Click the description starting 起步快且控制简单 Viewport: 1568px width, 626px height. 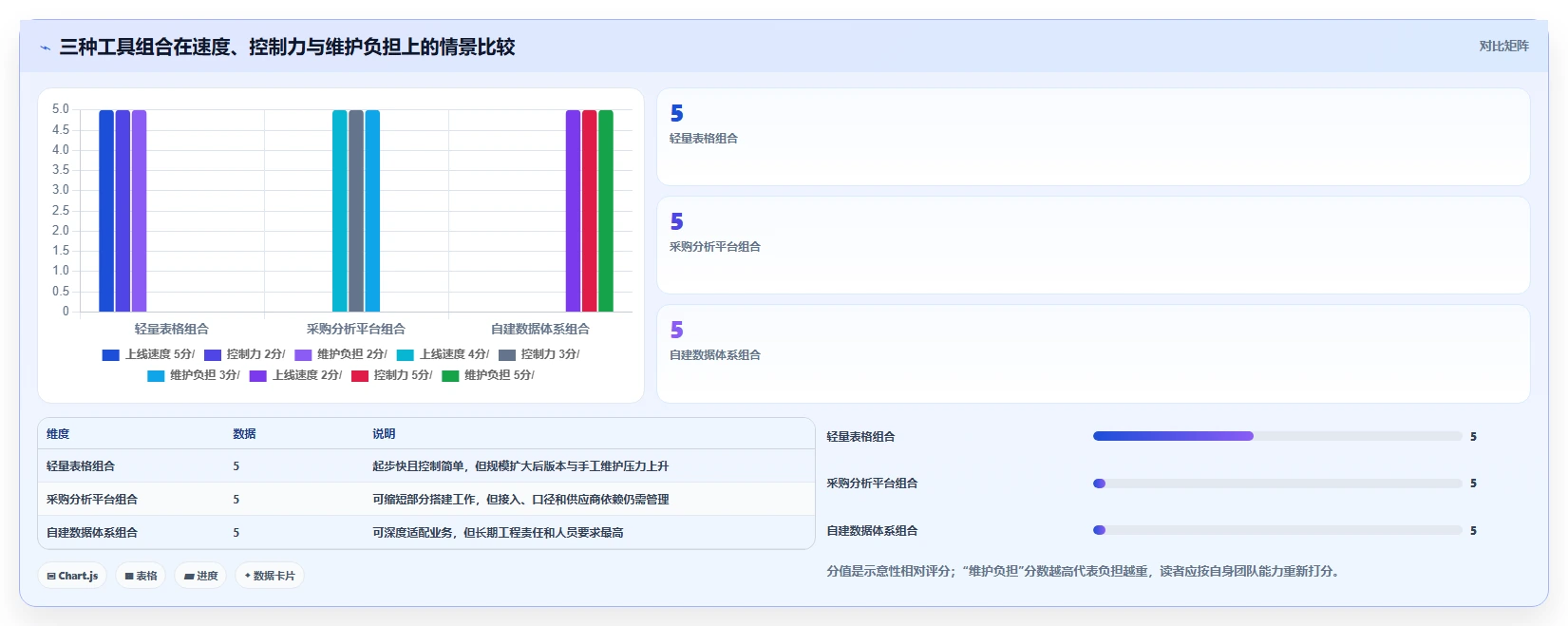520,466
